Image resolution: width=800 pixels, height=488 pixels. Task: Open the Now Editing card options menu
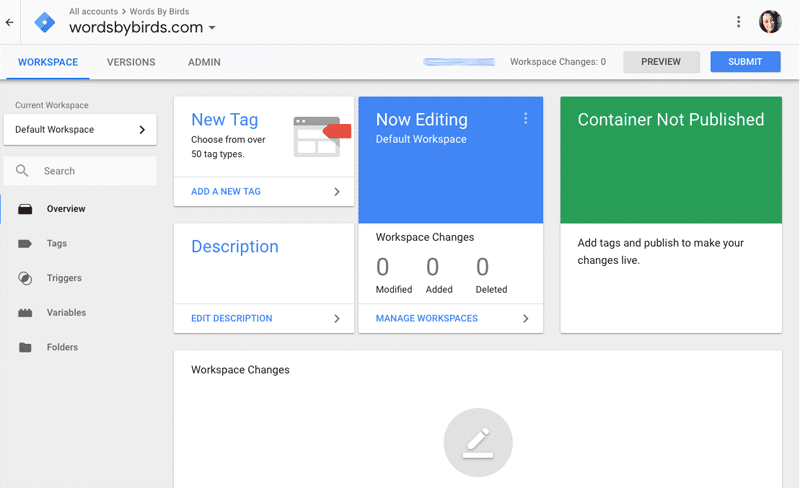click(x=525, y=119)
